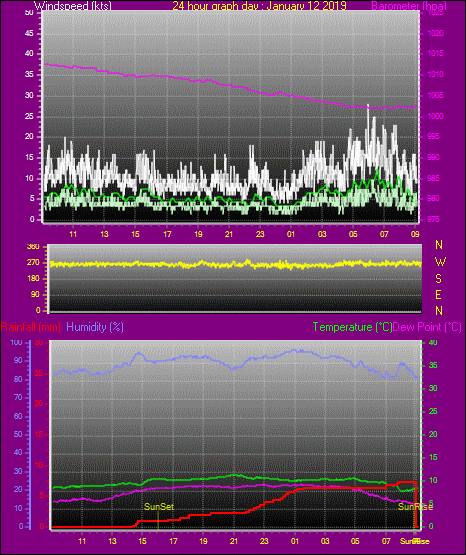
Task: Click the SunRise label inside the lower graph
Action: pyautogui.click(x=415, y=507)
